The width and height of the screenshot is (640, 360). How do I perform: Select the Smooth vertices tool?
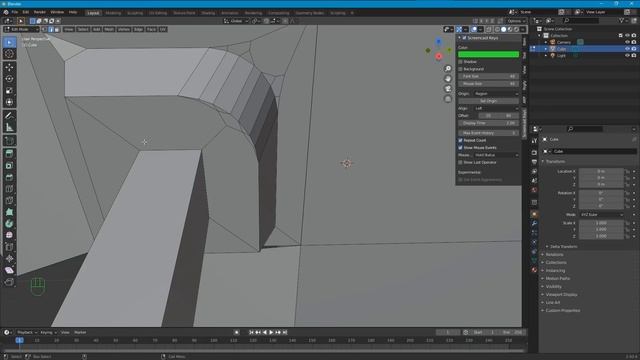[x=9, y=235]
